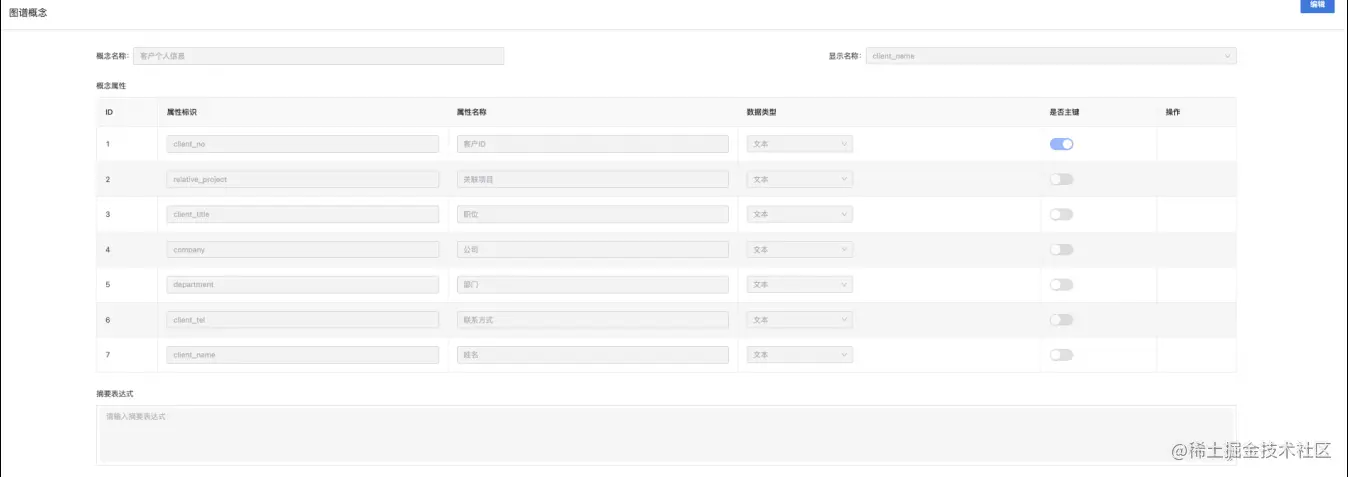Click the 图谱概念 page title
Image resolution: width=1348 pixels, height=477 pixels.
coord(27,12)
